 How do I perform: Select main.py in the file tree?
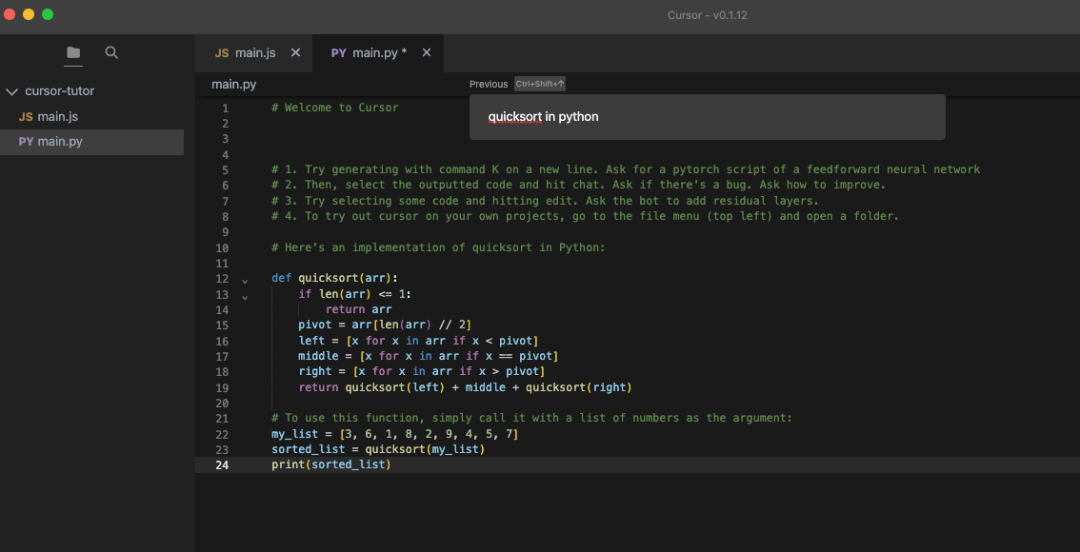92,142
